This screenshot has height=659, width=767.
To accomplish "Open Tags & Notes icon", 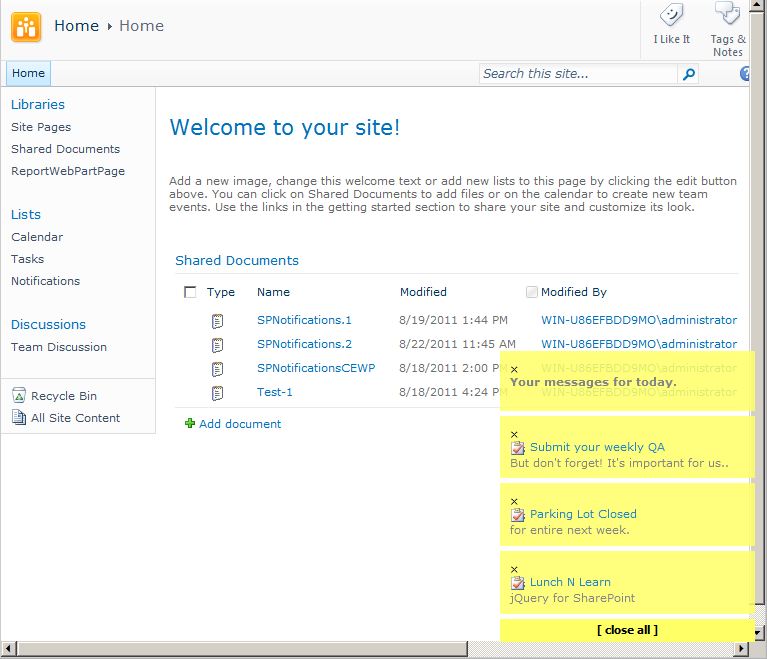I will [727, 15].
